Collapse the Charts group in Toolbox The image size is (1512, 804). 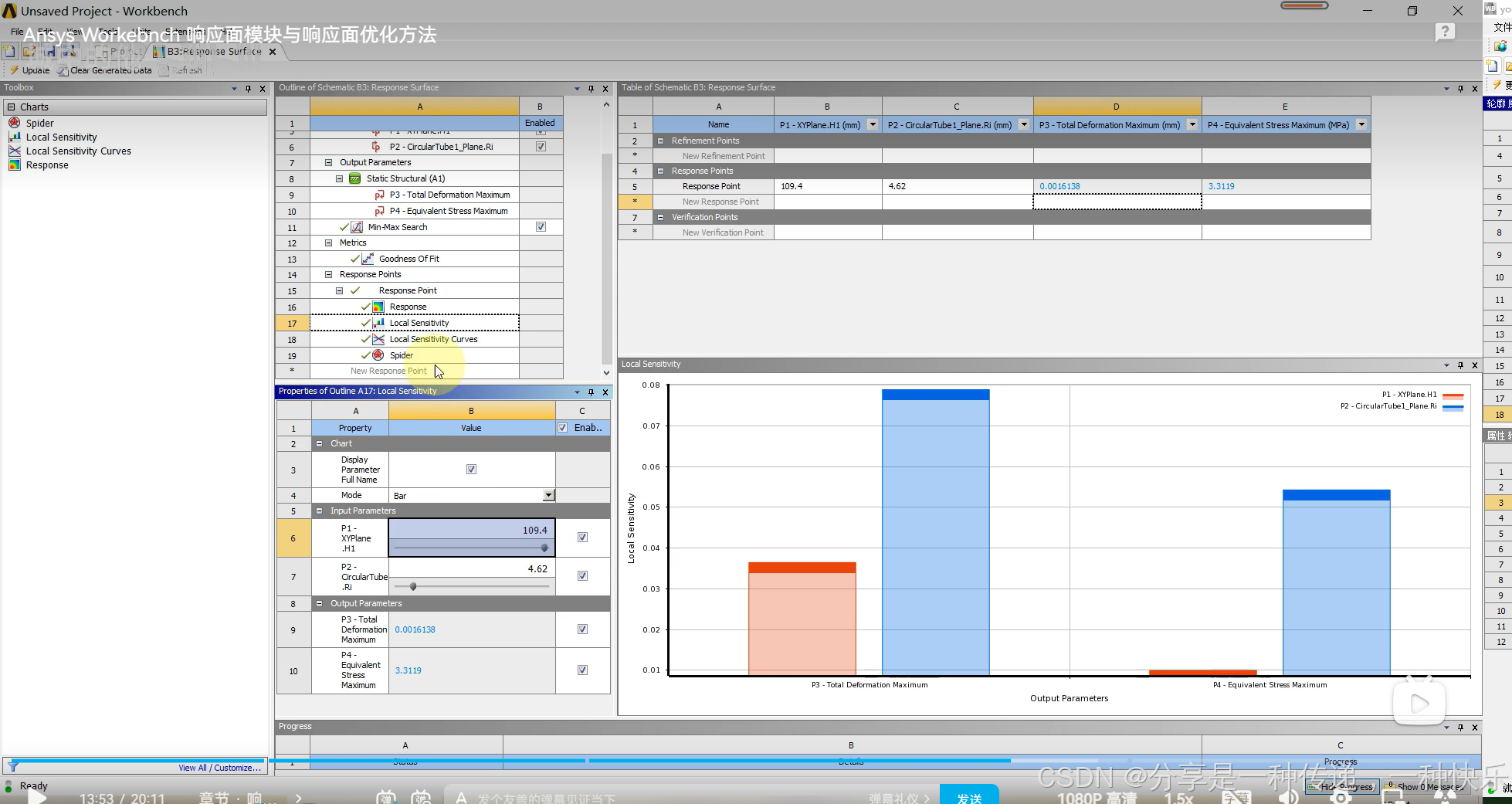point(12,107)
